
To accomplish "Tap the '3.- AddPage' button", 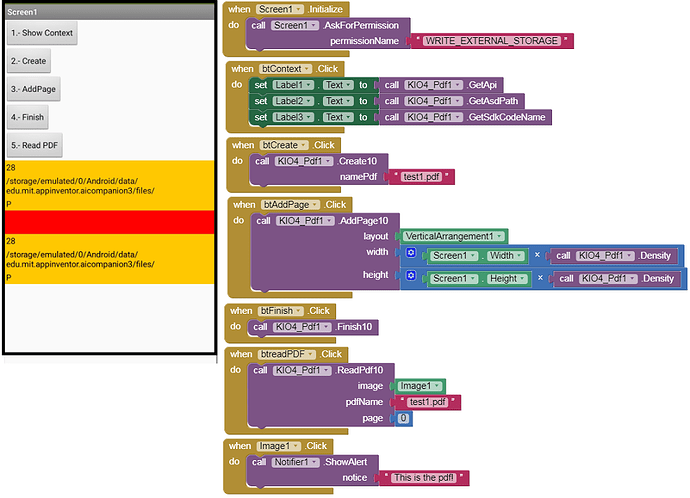I will tap(33, 89).
